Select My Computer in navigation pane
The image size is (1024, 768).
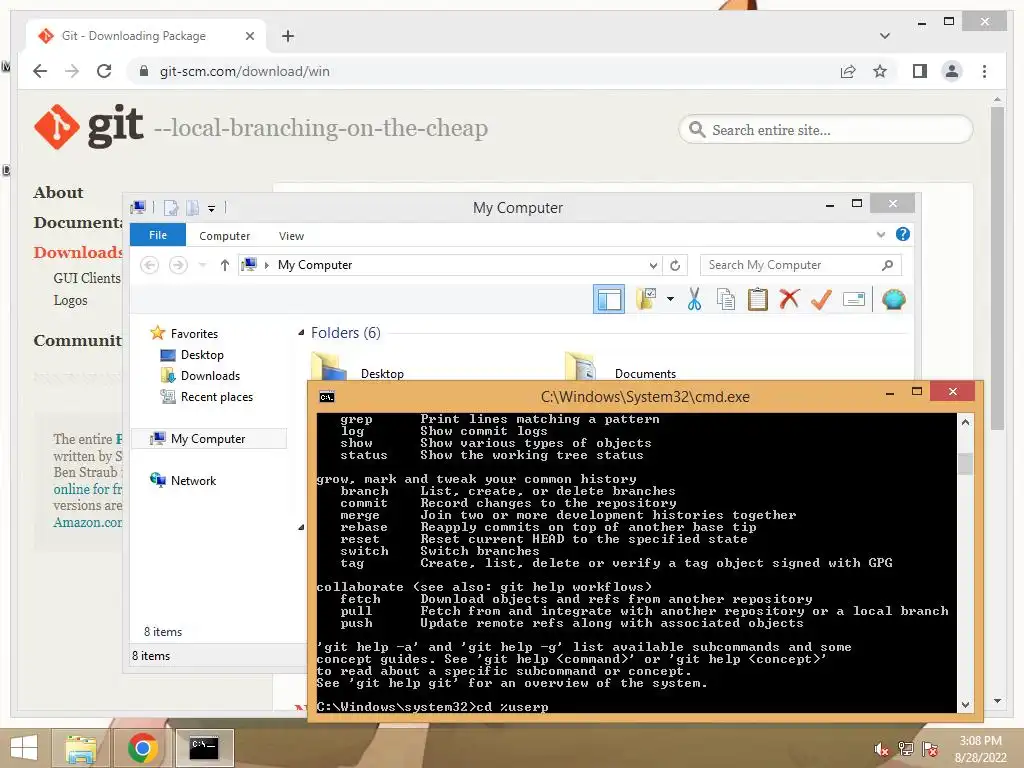(x=209, y=439)
